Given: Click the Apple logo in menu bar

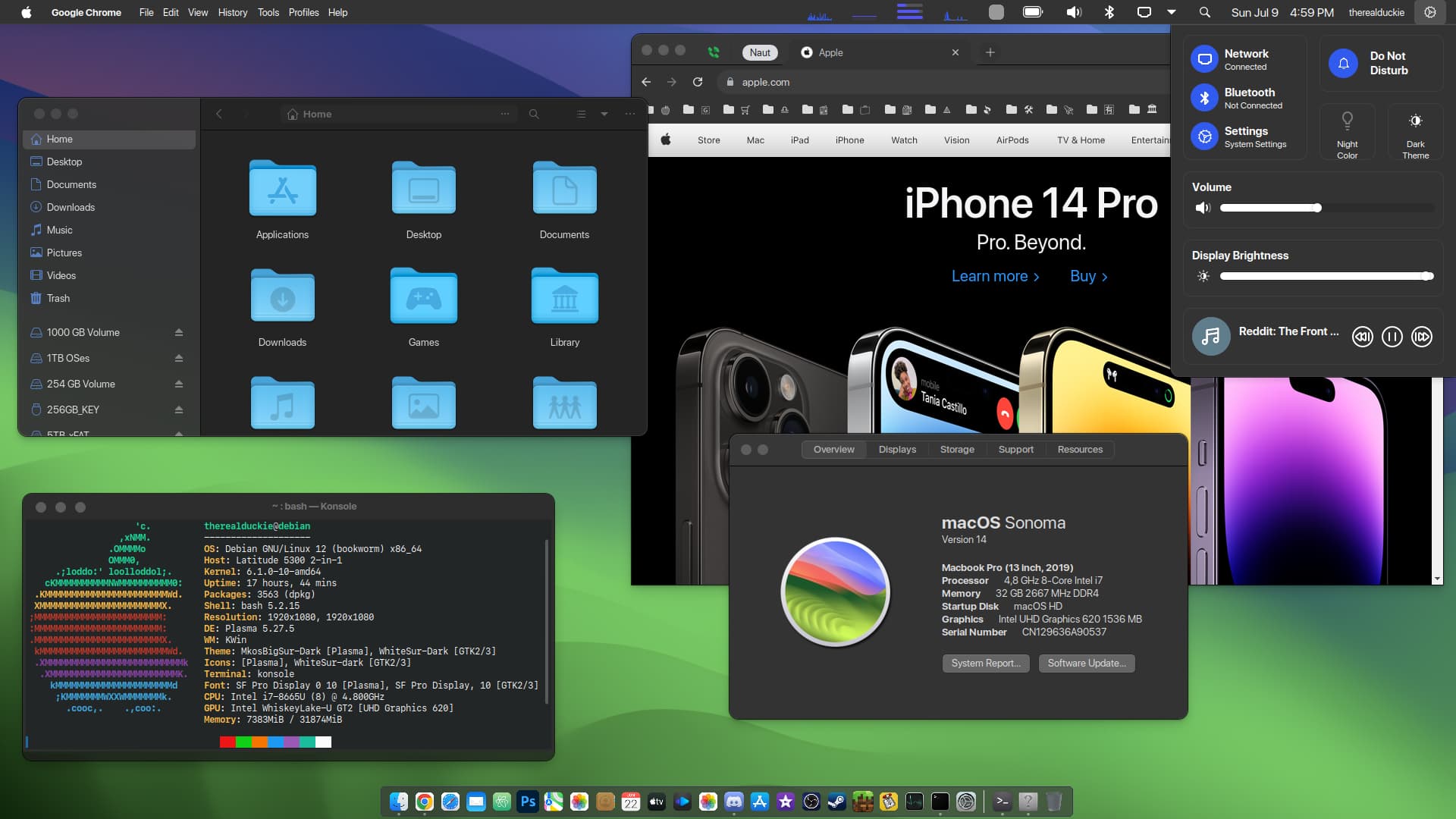Looking at the screenshot, I should tap(27, 12).
